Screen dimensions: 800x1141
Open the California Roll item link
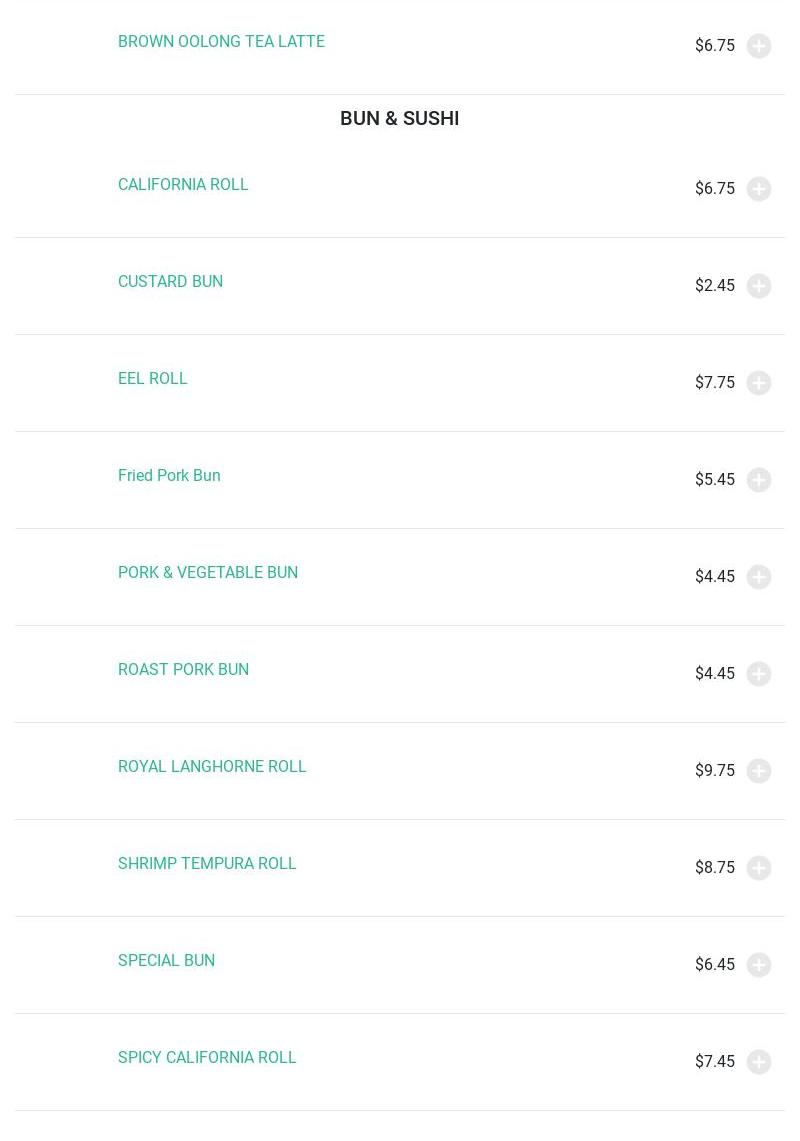point(183,185)
